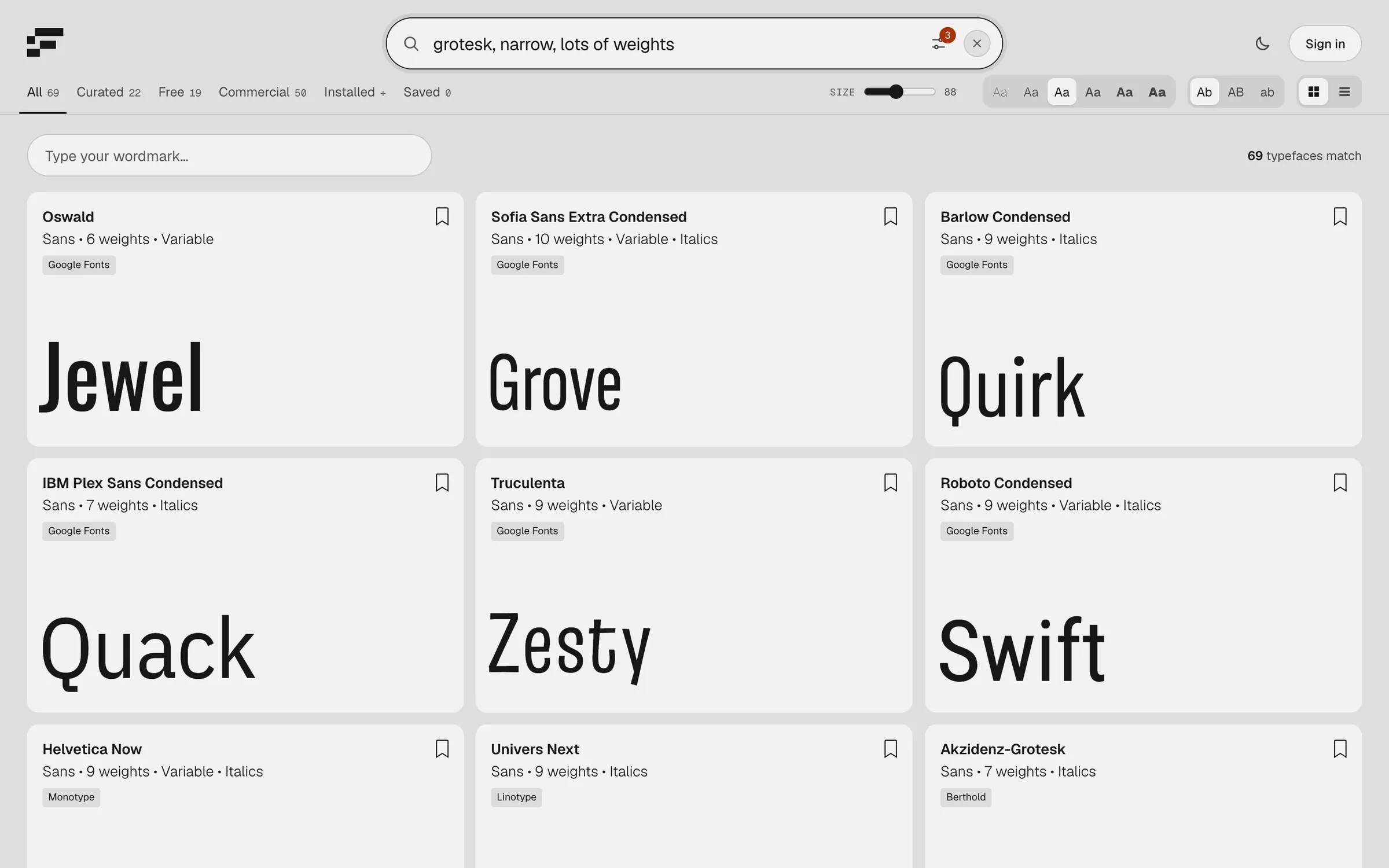Save the Akzidenz-Grotesk typeface
This screenshot has height=868, width=1389.
pyautogui.click(x=1340, y=749)
